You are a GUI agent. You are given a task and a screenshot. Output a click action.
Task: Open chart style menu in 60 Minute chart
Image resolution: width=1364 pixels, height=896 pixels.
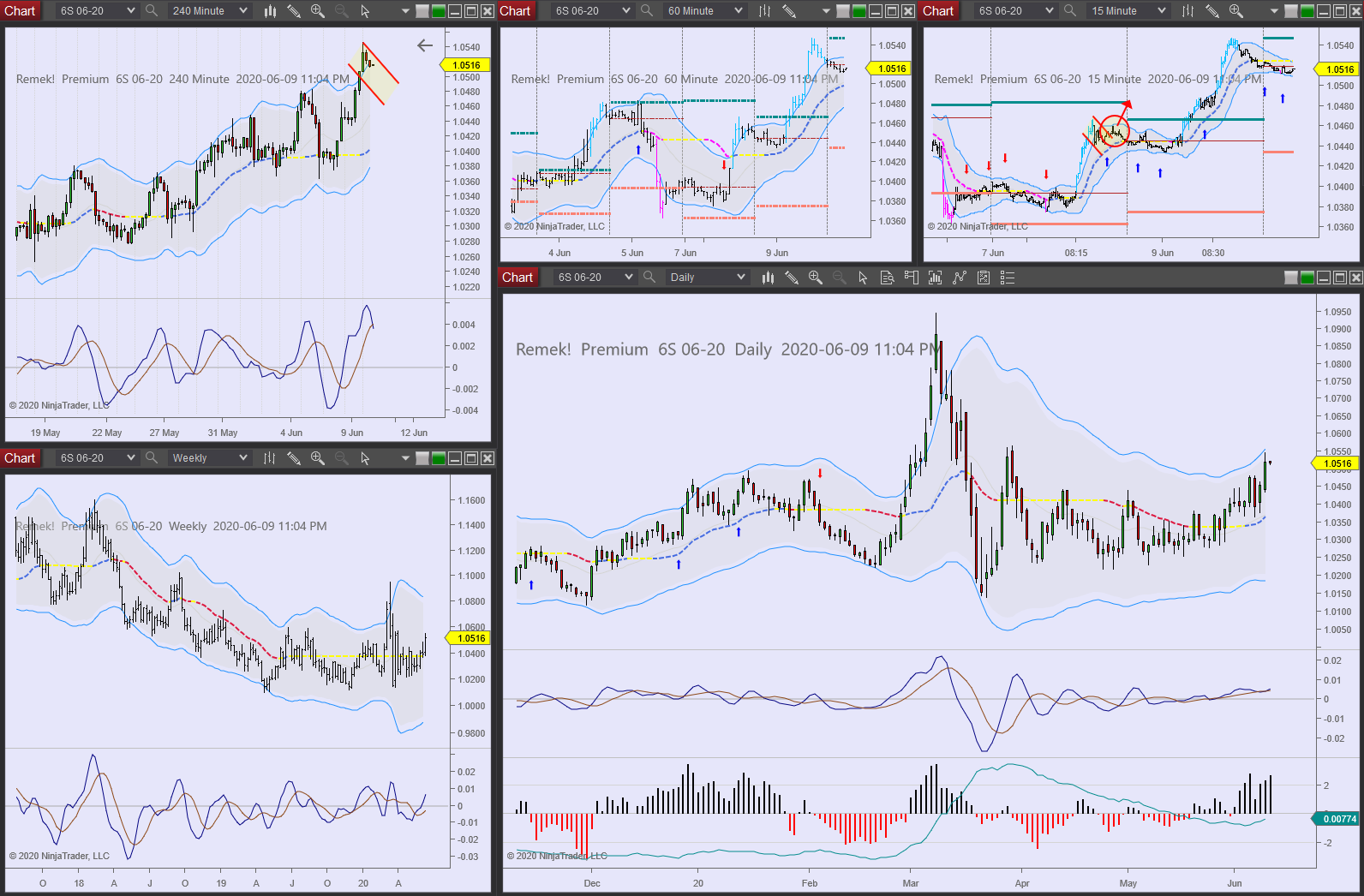pos(765,11)
